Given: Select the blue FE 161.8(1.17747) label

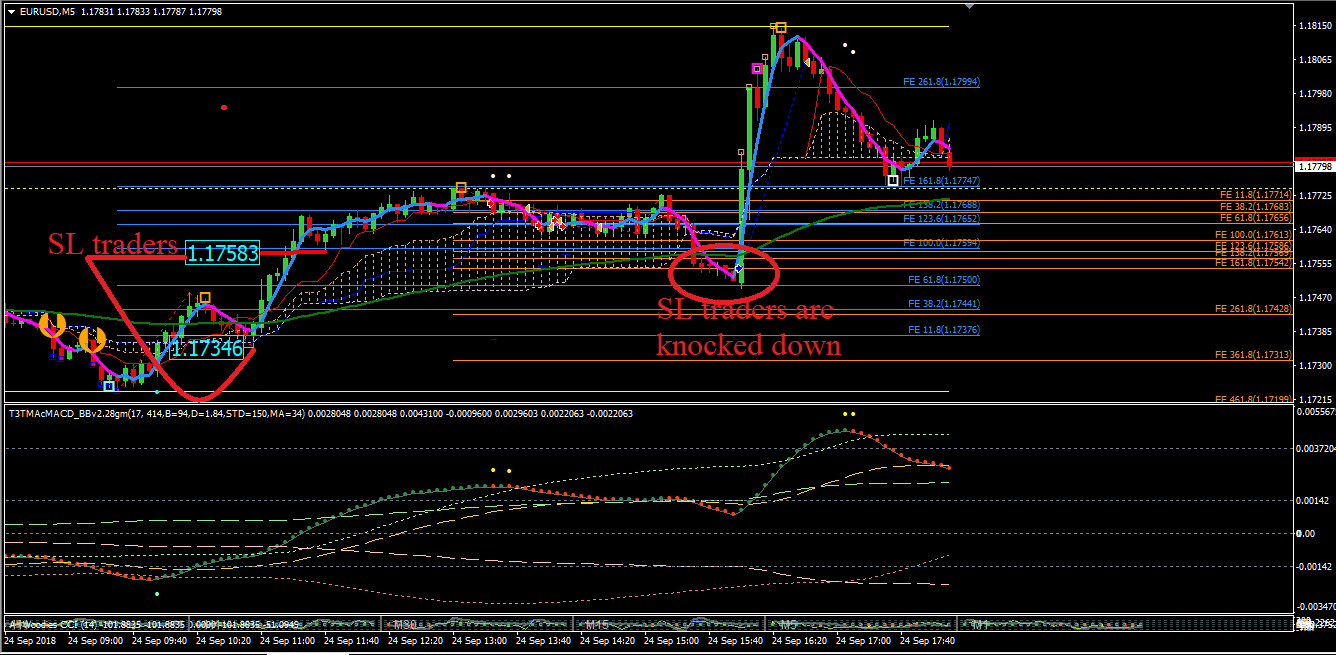Looking at the screenshot, I should (x=941, y=181).
